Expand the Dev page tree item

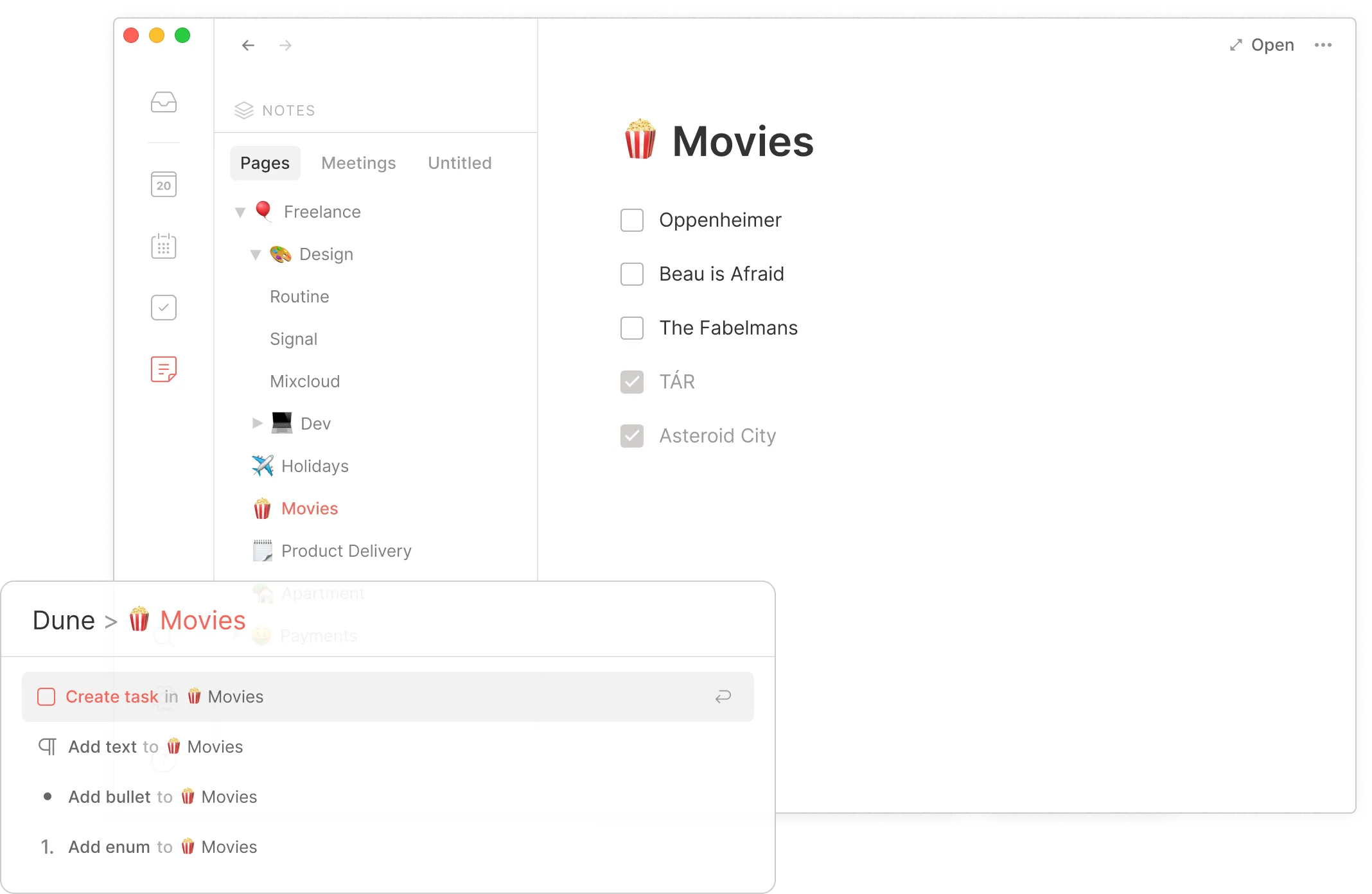click(x=257, y=423)
